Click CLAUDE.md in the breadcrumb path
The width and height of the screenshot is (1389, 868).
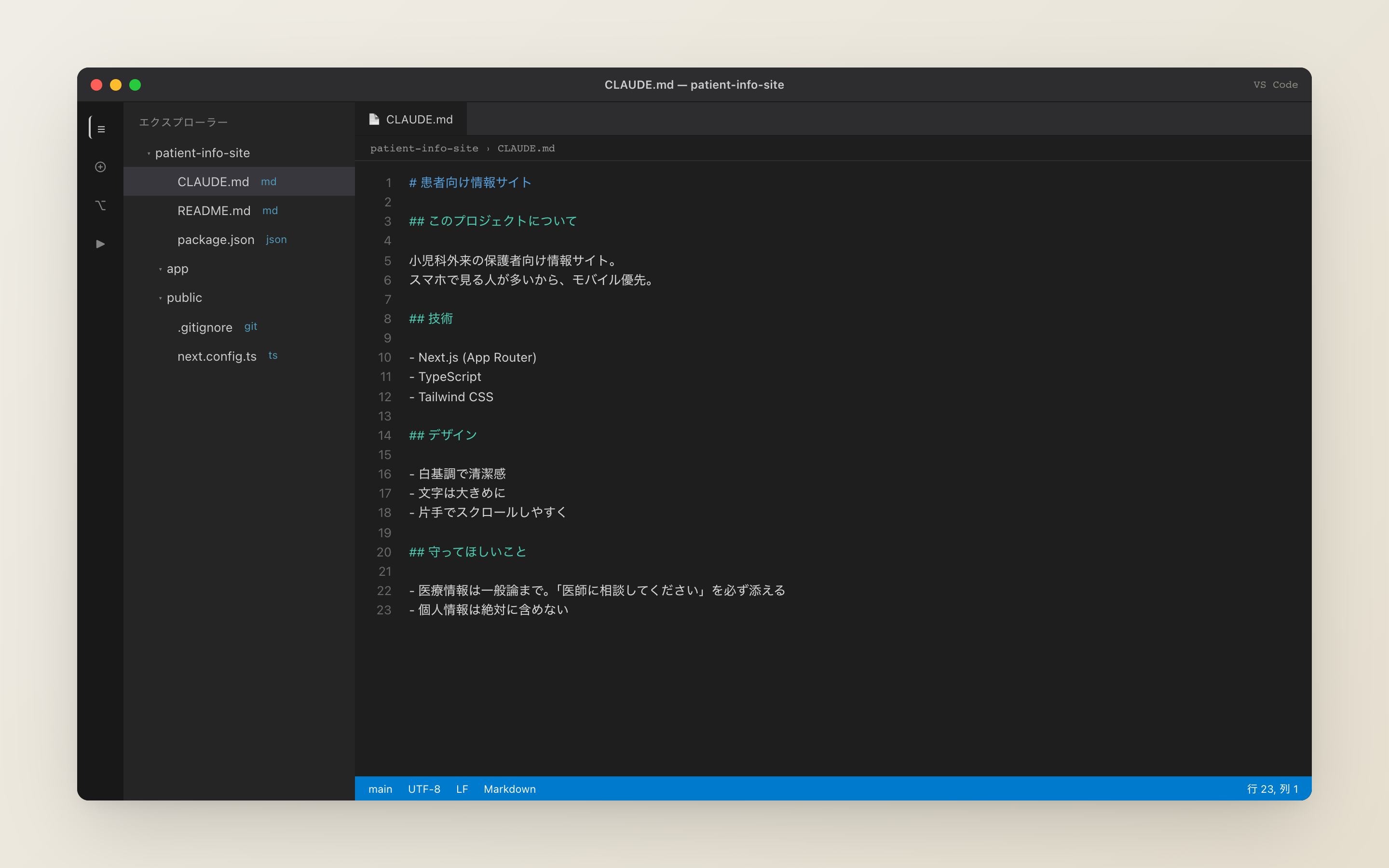[526, 148]
